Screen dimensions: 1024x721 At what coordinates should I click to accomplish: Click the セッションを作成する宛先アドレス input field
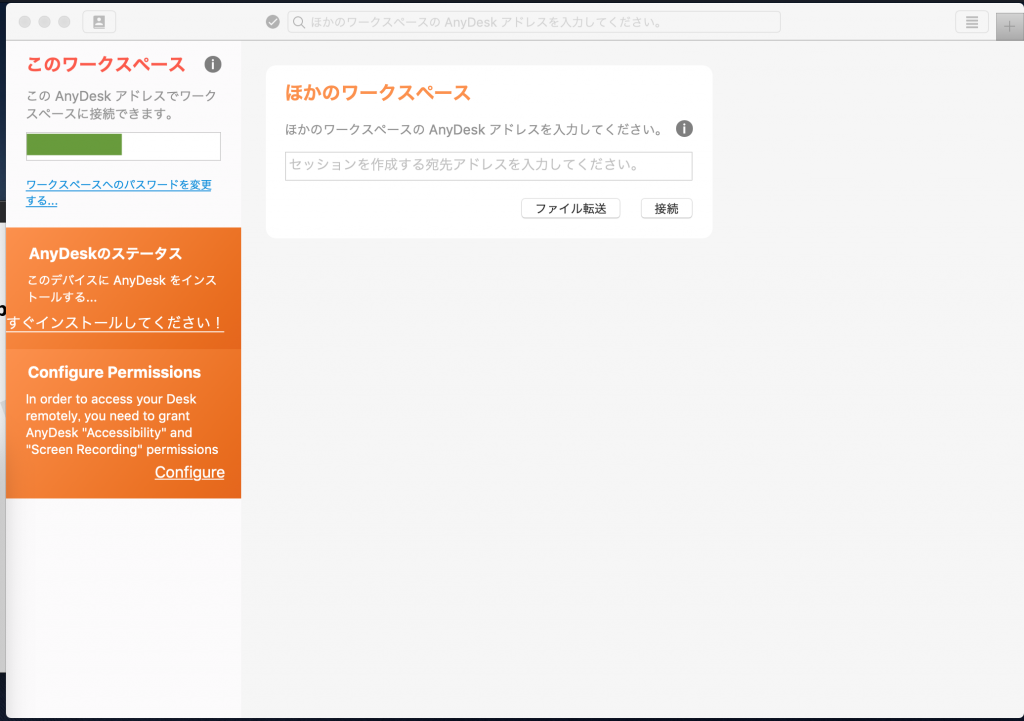coord(488,166)
